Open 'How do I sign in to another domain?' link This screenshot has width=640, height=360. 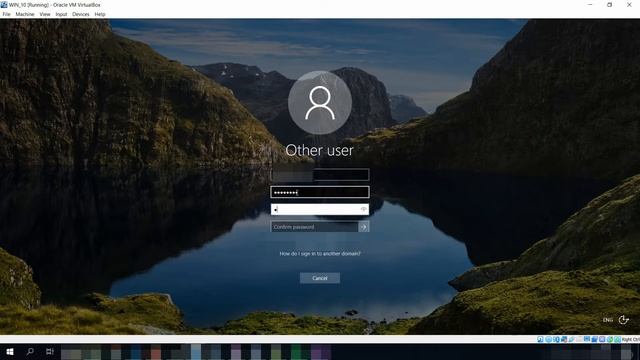[320, 253]
